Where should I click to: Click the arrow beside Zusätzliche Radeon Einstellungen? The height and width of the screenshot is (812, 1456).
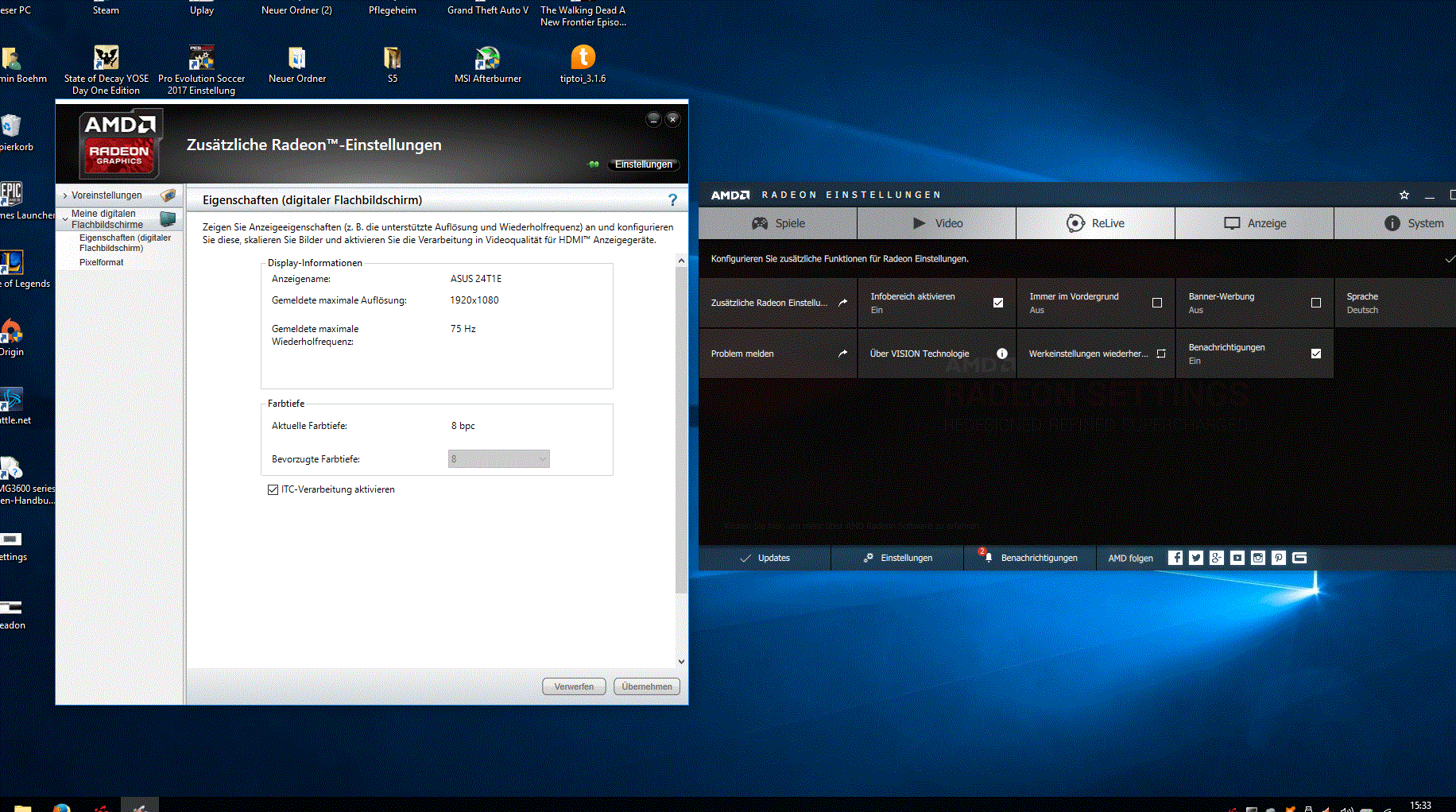click(842, 303)
